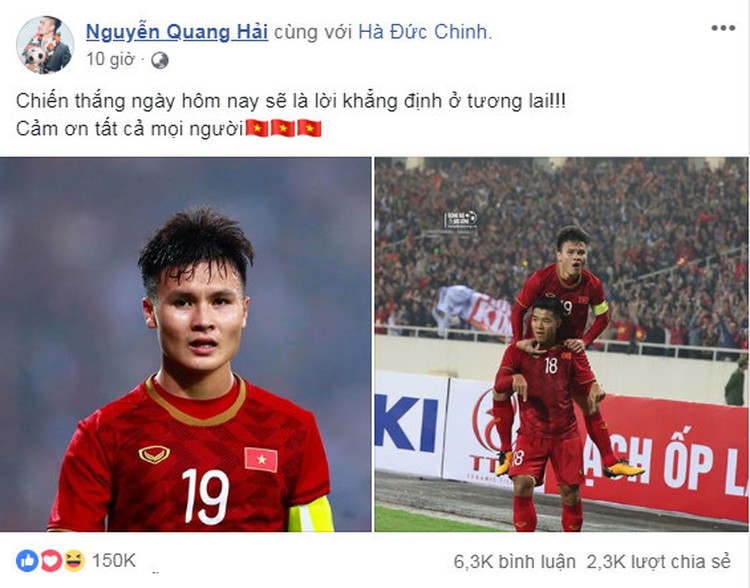This screenshot has width=750, height=588.
Task: Open the post options three-dot menu
Action: [723, 28]
